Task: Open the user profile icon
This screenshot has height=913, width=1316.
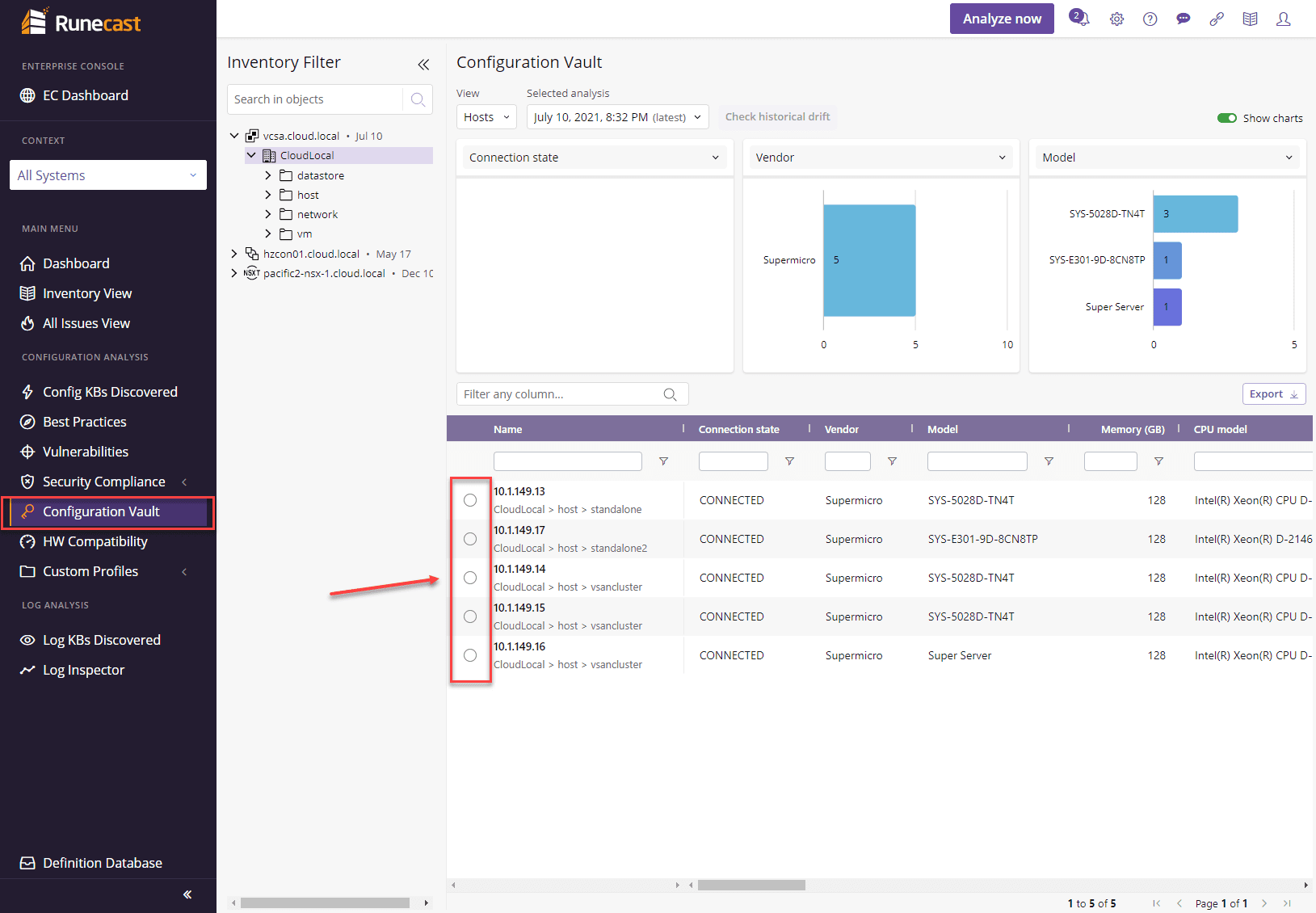Action: (1283, 19)
